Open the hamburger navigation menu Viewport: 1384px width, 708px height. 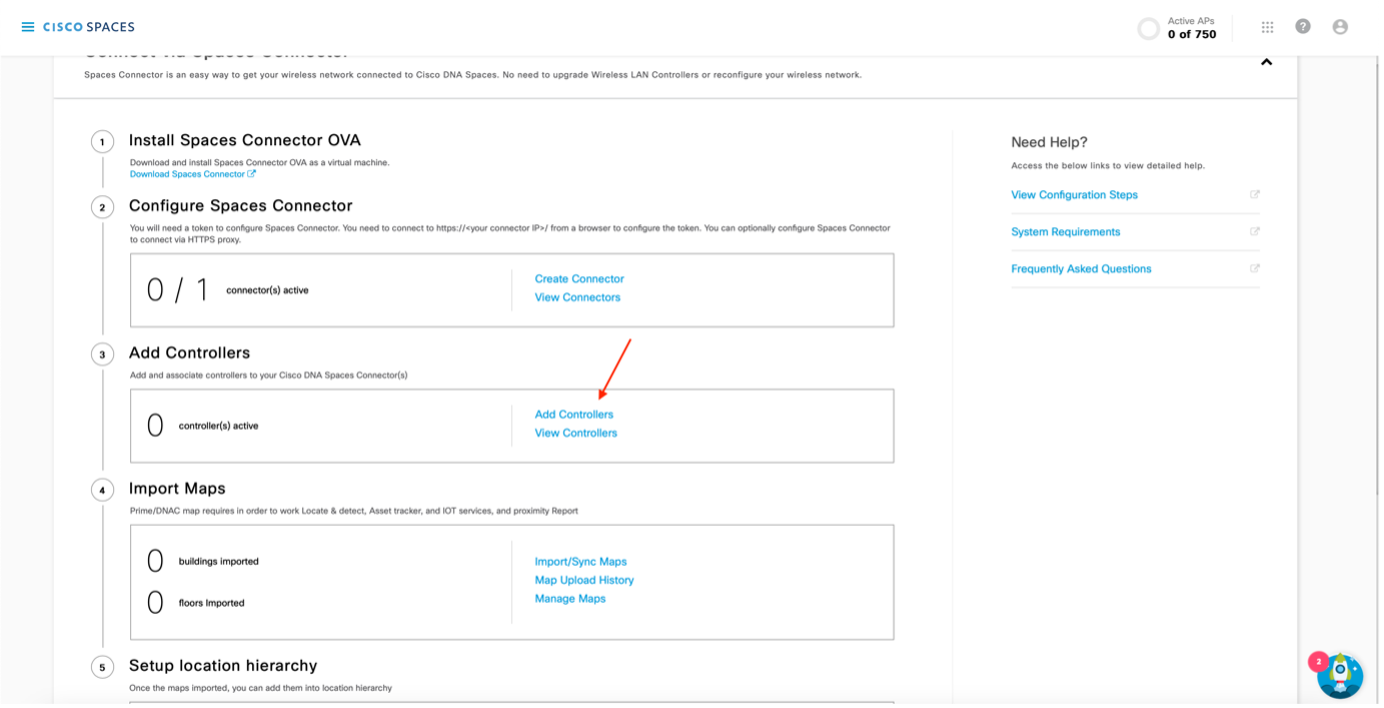pos(28,27)
